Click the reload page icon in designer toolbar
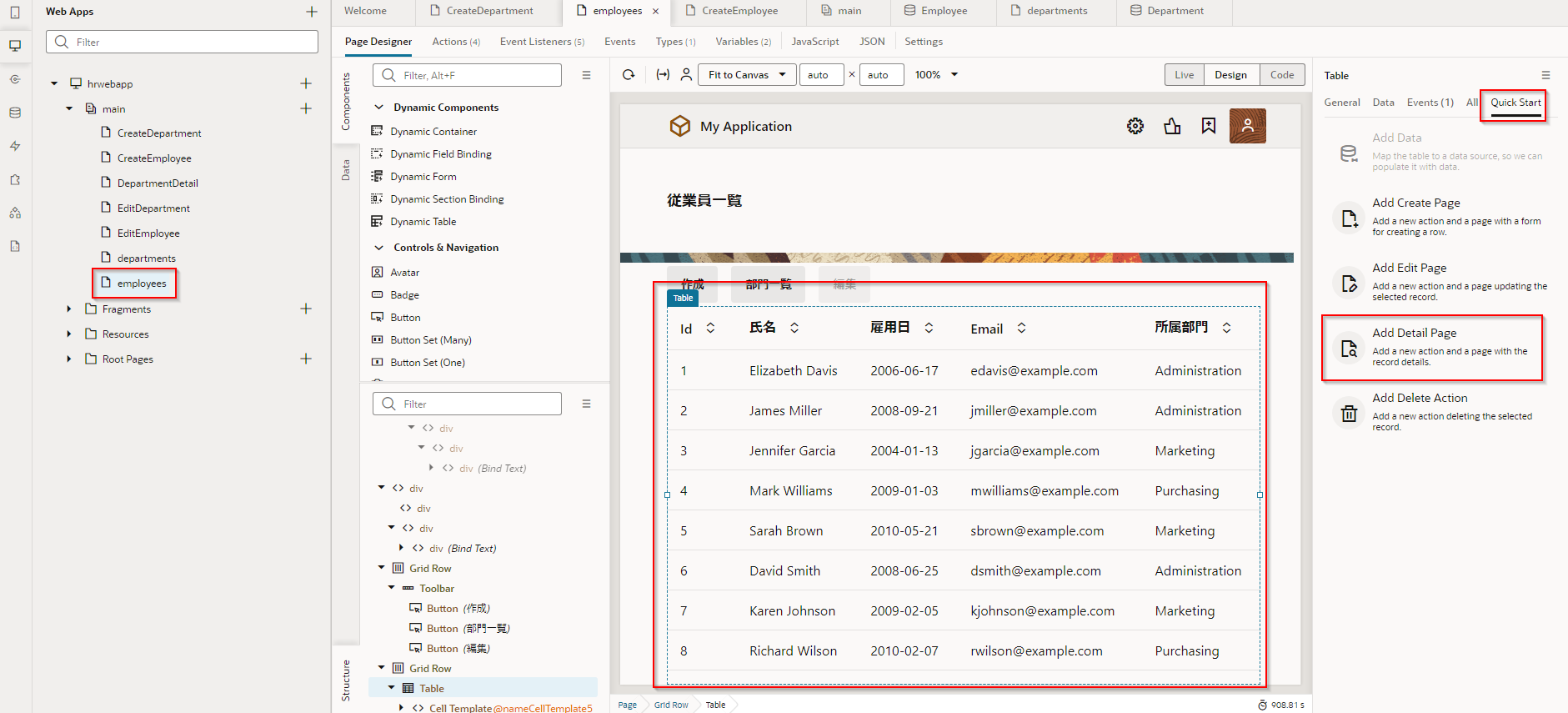Screen dimensions: 1568x713 tap(629, 75)
